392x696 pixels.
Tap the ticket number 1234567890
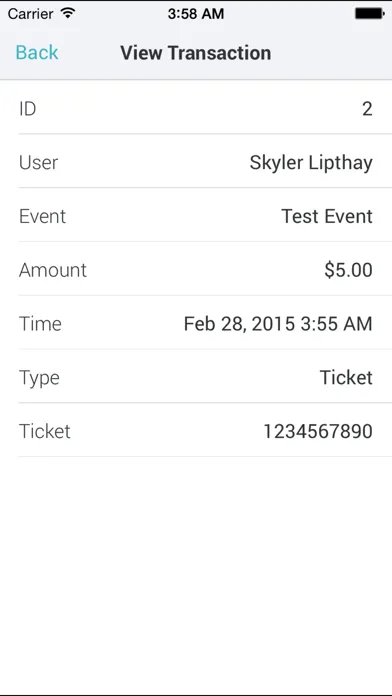point(318,431)
